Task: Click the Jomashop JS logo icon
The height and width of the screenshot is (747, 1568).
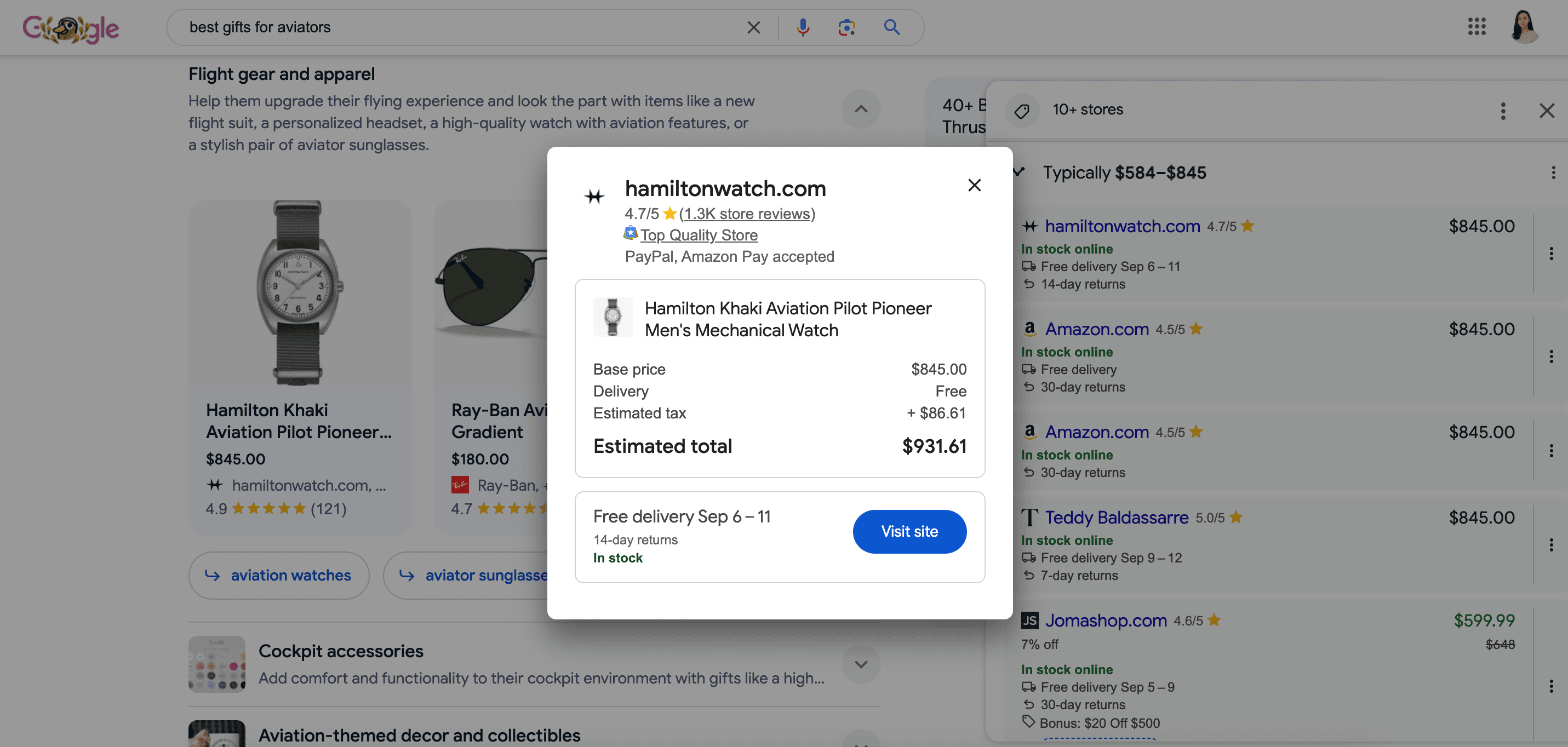Action: [x=1029, y=620]
